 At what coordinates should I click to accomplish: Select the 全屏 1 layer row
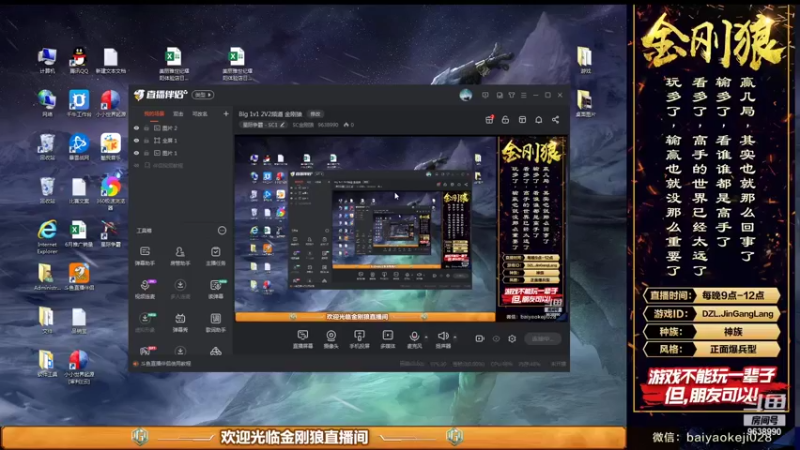pos(181,140)
